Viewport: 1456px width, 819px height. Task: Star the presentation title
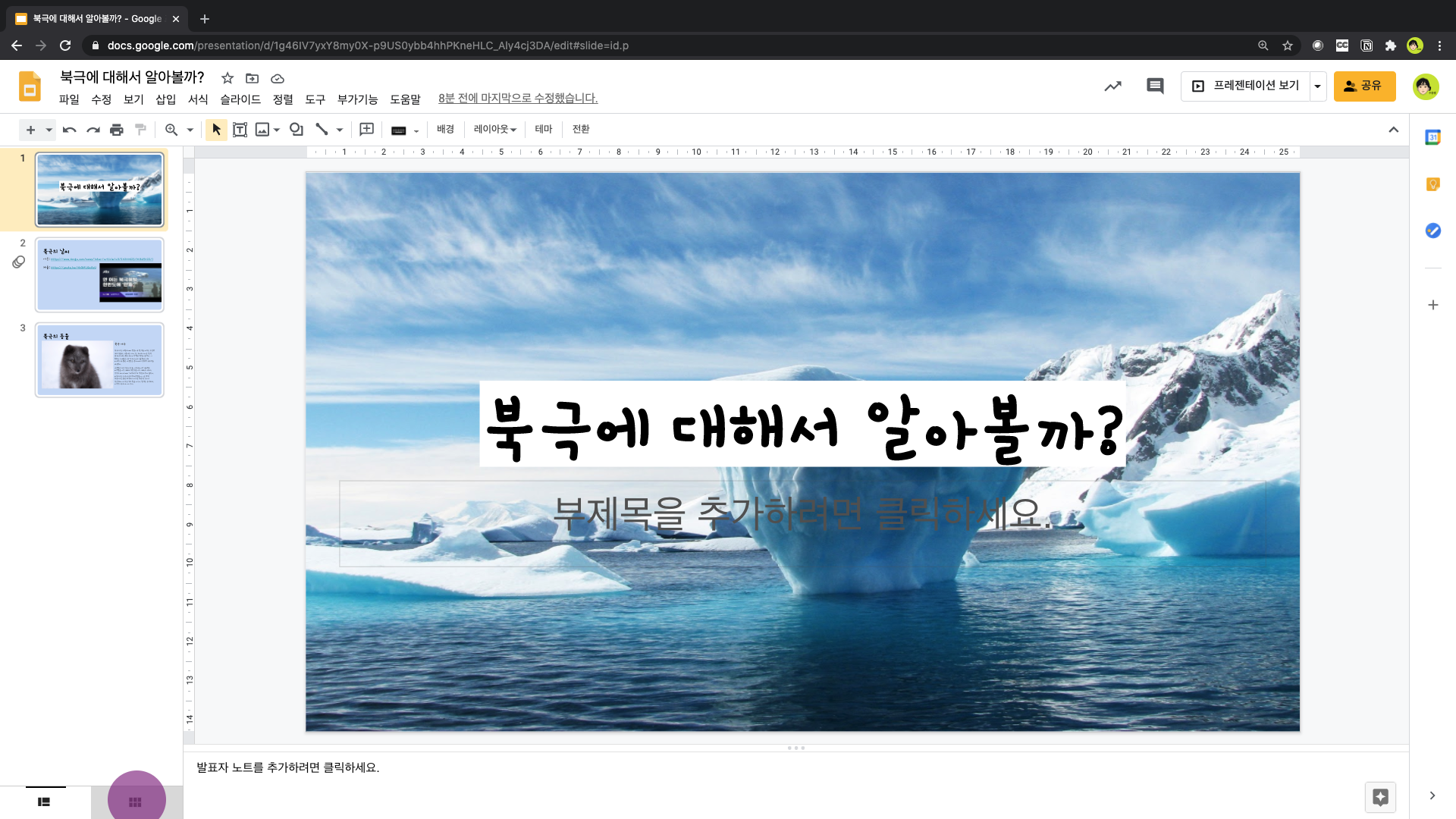(x=227, y=78)
